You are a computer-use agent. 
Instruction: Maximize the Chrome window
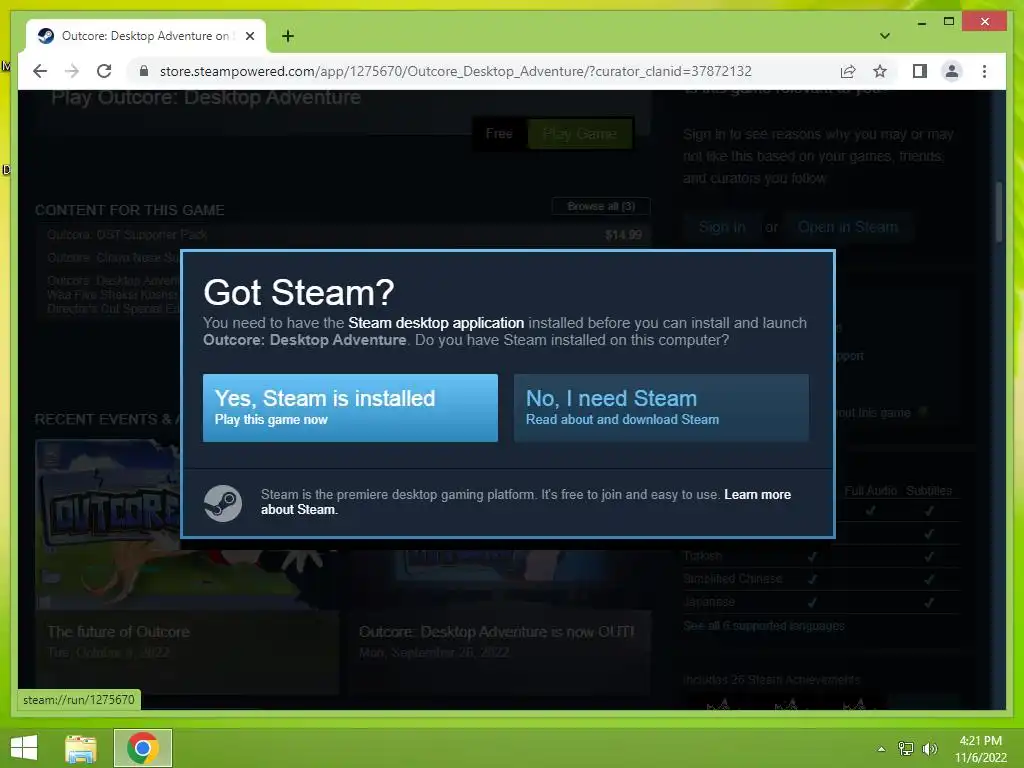[x=949, y=22]
